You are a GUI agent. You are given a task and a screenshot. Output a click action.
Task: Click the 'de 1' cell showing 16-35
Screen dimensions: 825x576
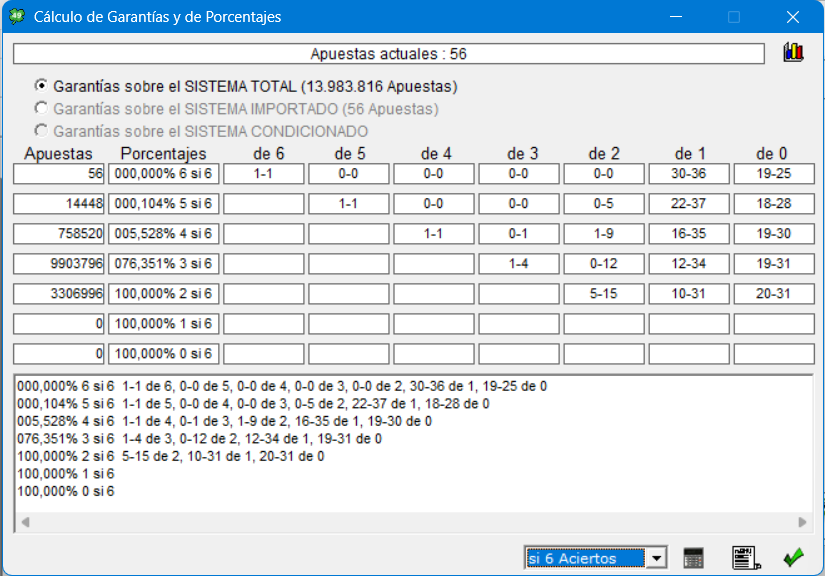tap(689, 234)
